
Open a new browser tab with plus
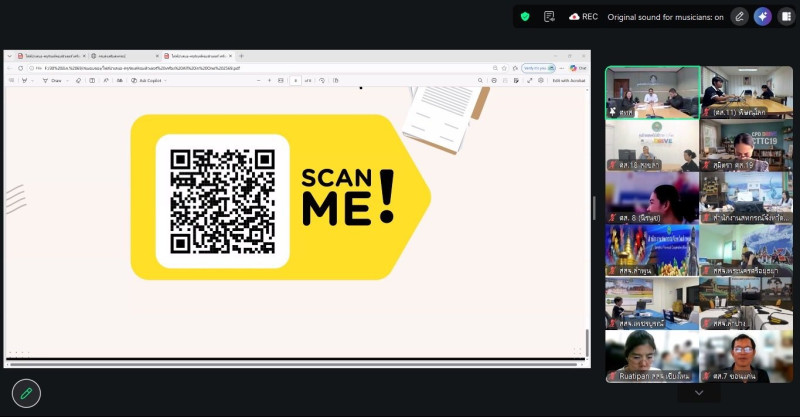pos(241,56)
